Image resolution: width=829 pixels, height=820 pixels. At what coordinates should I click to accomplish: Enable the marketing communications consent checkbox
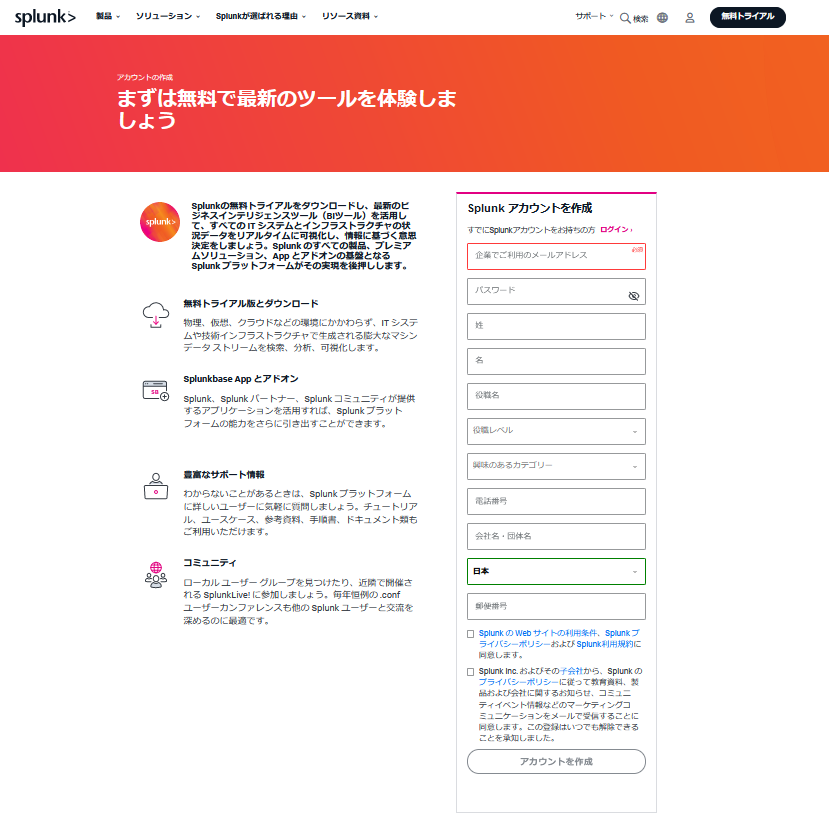(470, 671)
